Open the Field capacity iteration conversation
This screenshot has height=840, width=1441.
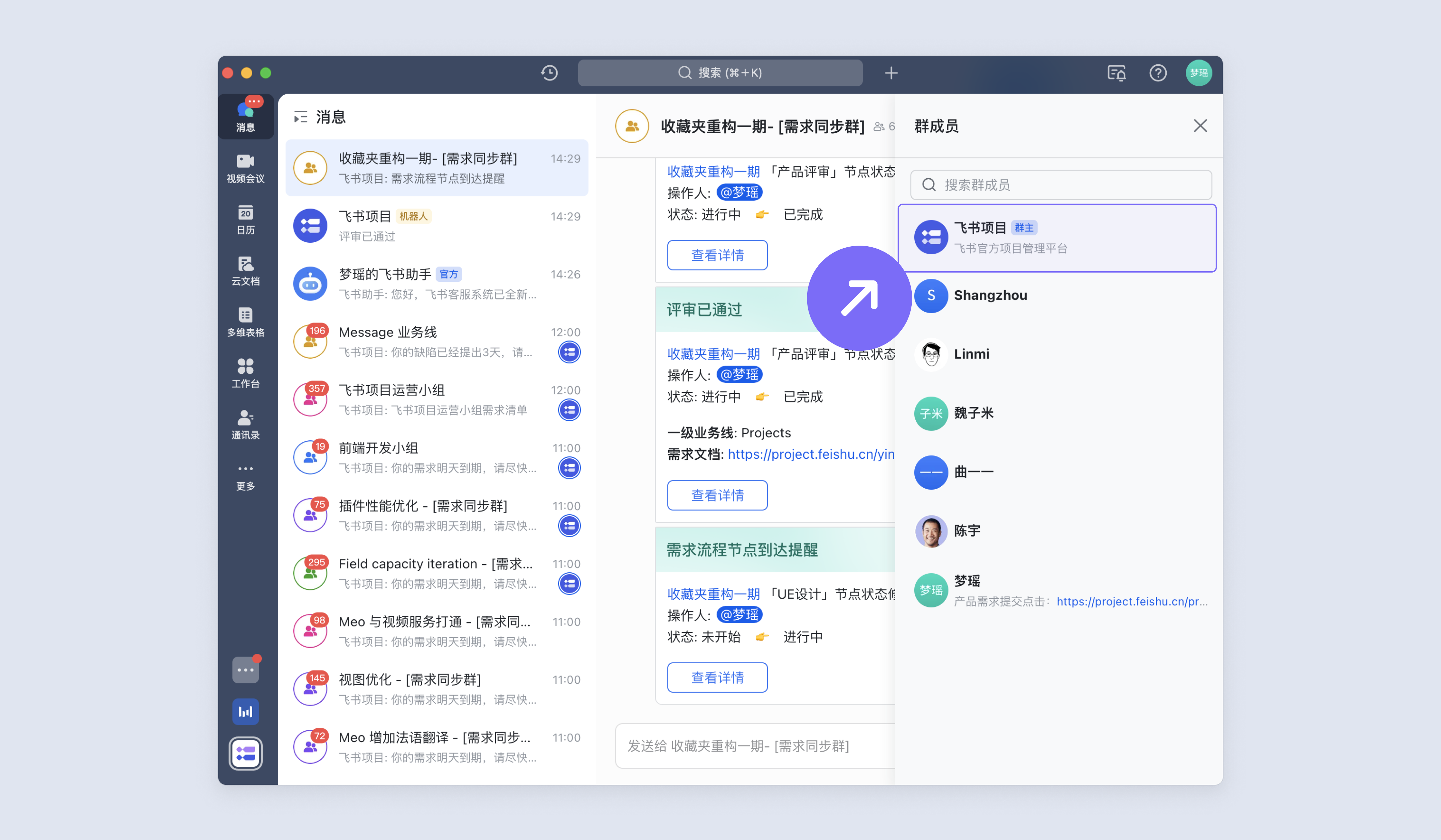(437, 573)
